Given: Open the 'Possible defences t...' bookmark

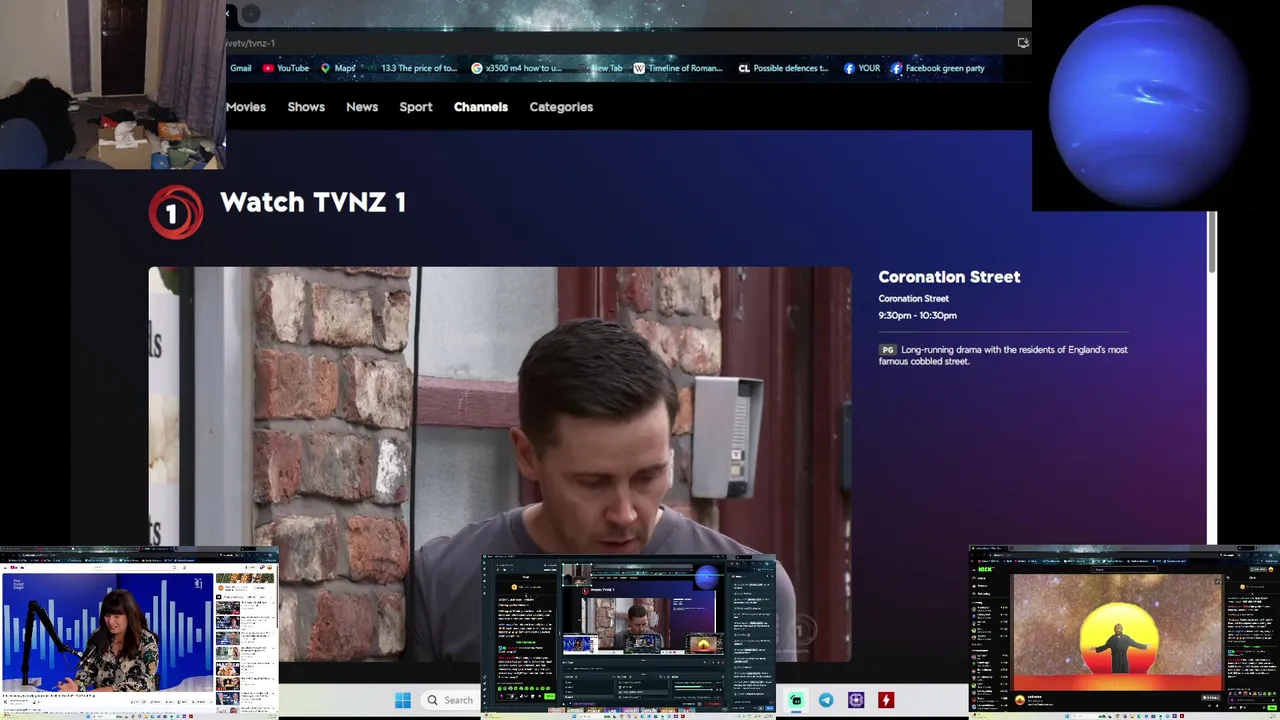Looking at the screenshot, I should point(783,68).
